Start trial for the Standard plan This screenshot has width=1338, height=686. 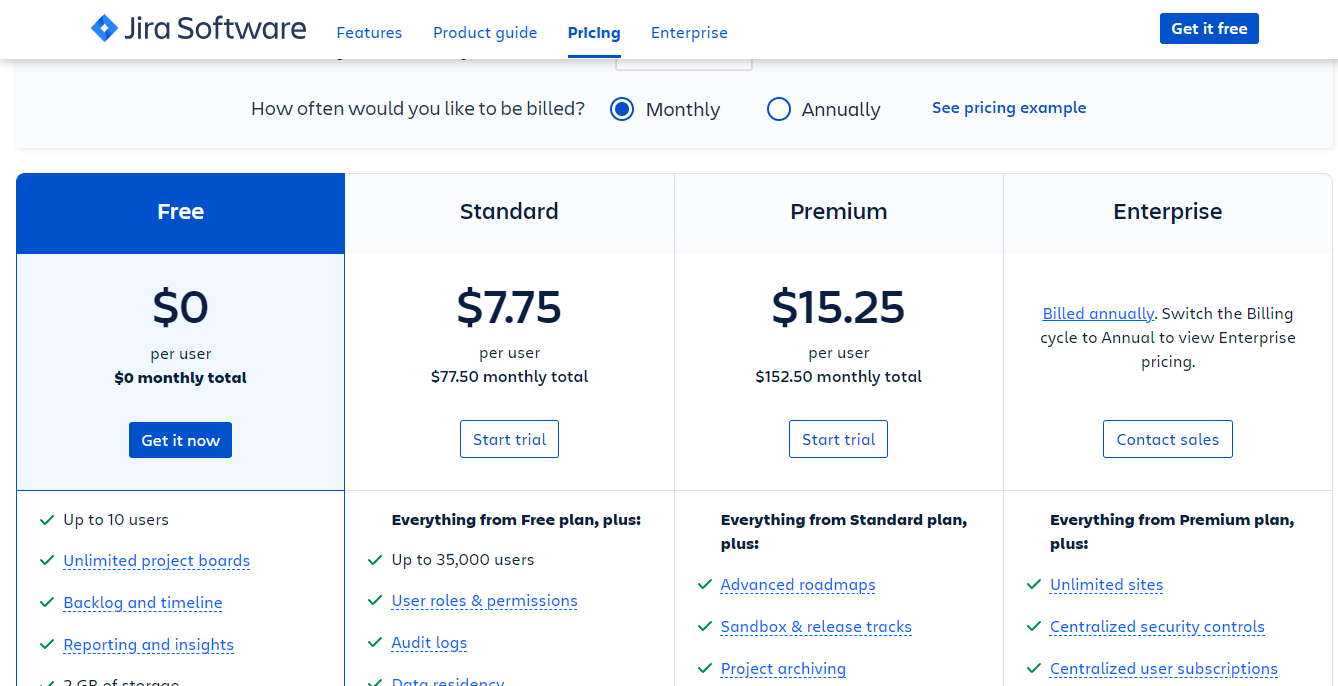point(509,439)
